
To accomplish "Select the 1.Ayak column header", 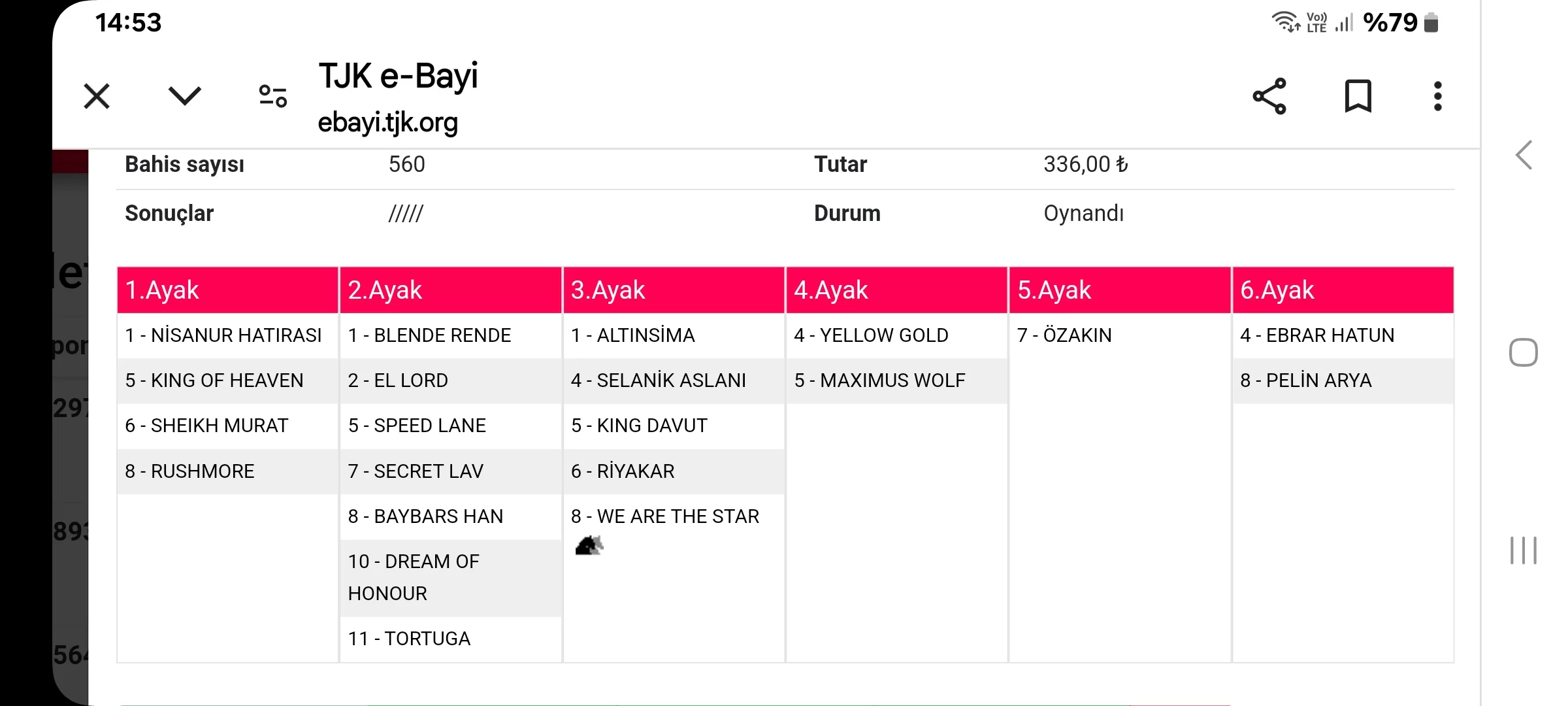I will tap(227, 290).
